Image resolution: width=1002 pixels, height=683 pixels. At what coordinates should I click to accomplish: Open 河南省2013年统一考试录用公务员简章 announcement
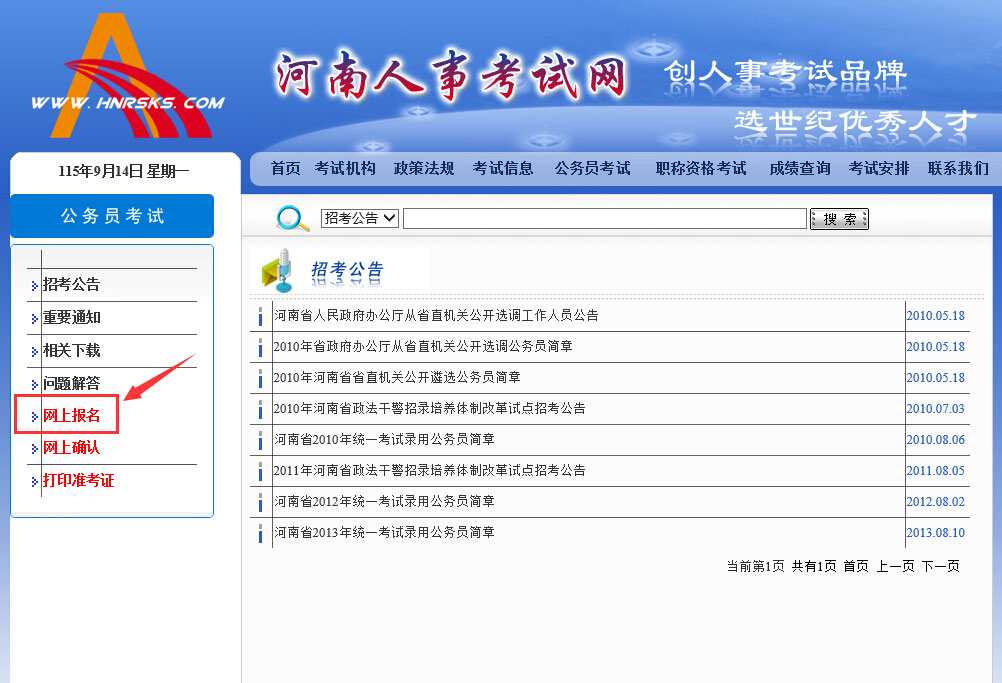click(384, 532)
